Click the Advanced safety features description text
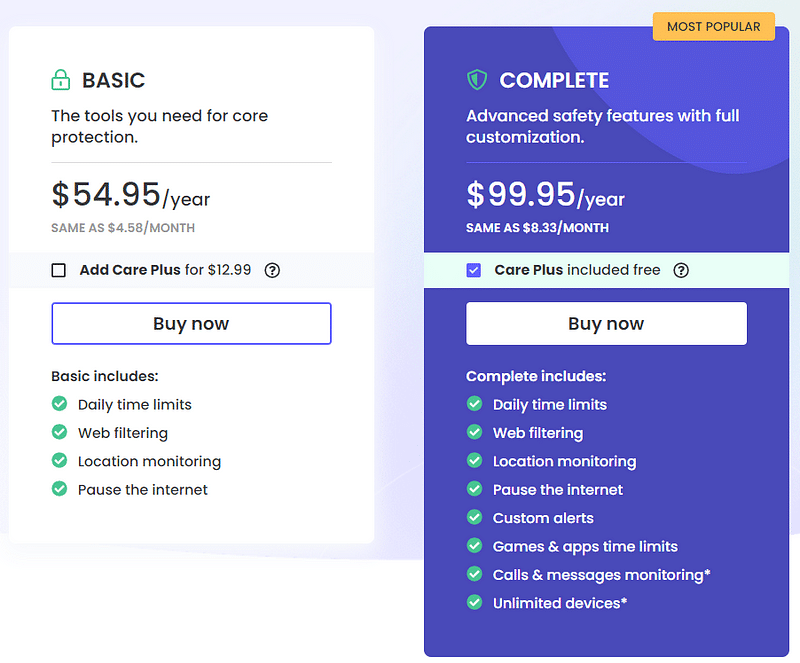This screenshot has width=800, height=663. 603,126
